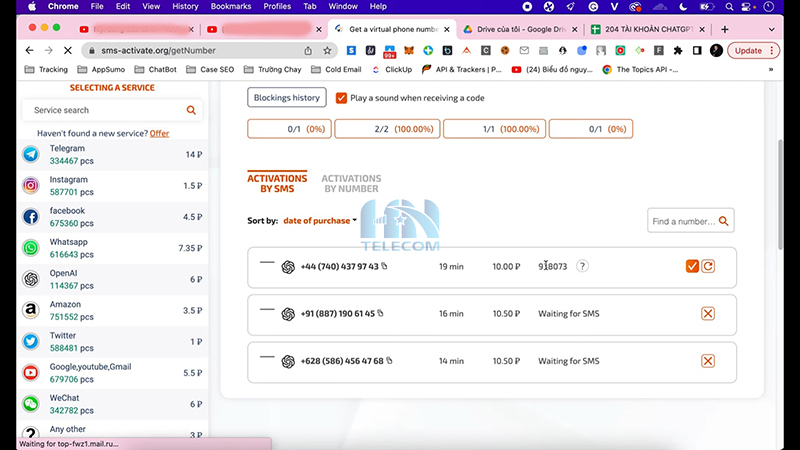Request another SMS for +44 number

708,266
